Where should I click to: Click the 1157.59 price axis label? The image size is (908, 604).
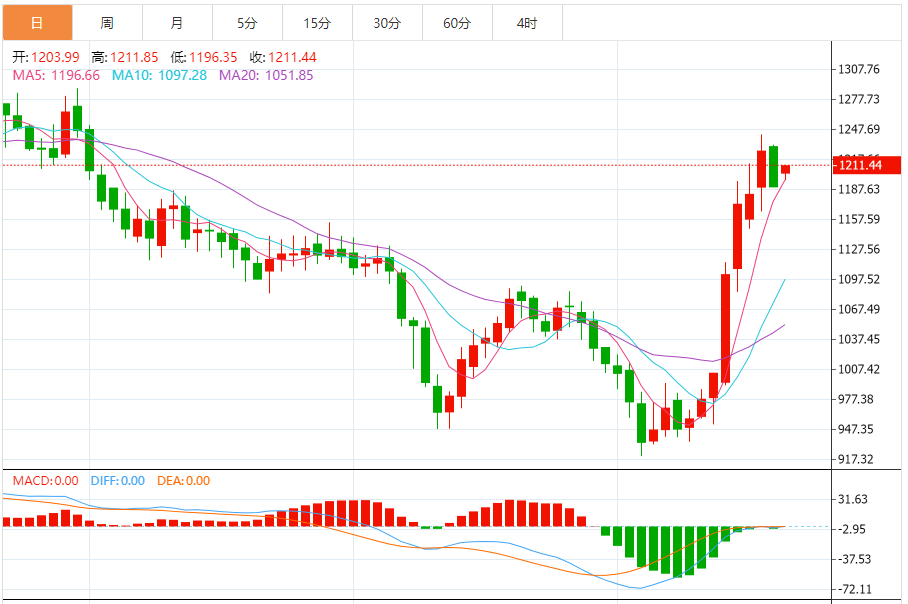coord(859,219)
